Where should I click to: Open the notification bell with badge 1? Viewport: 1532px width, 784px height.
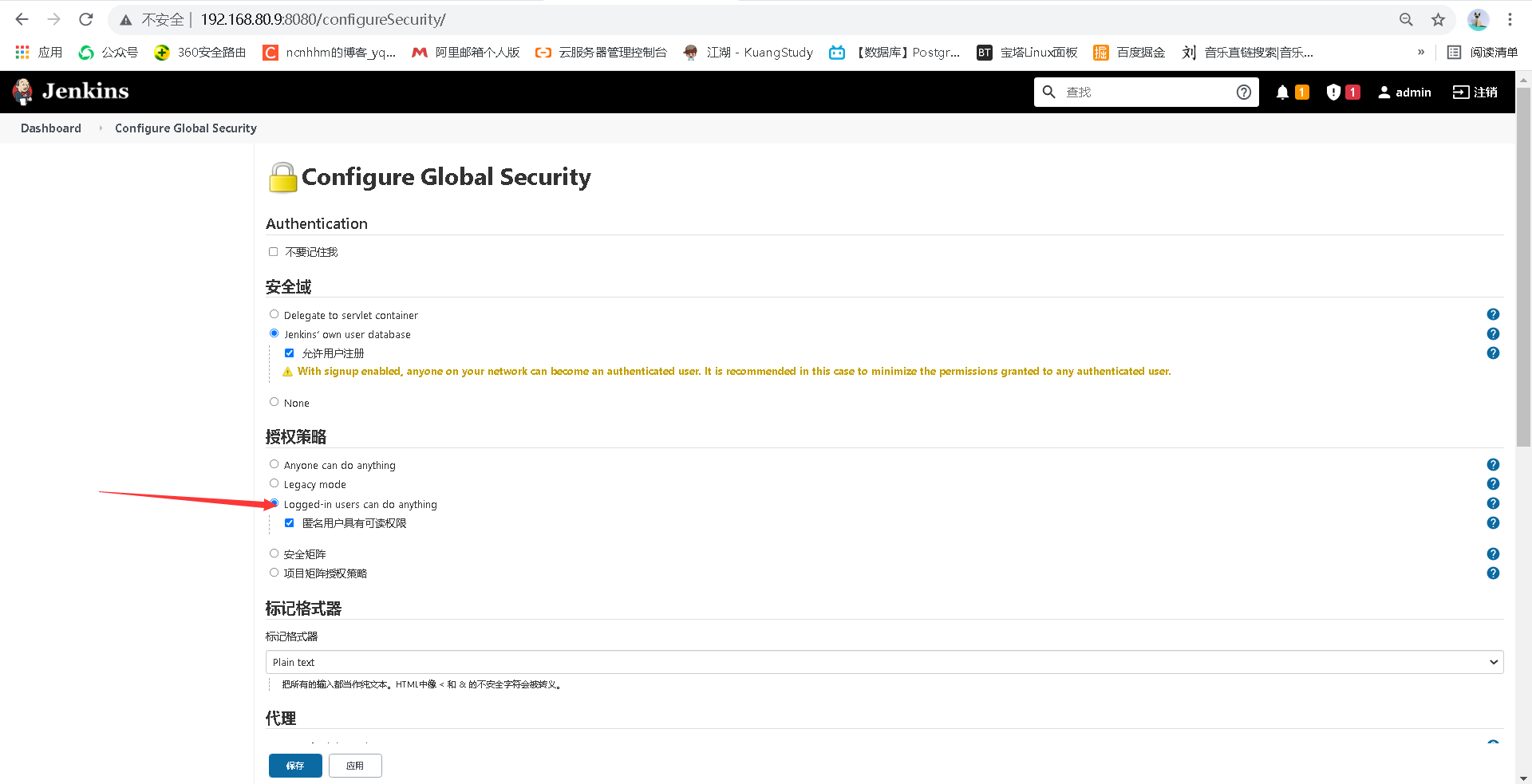coord(1291,92)
